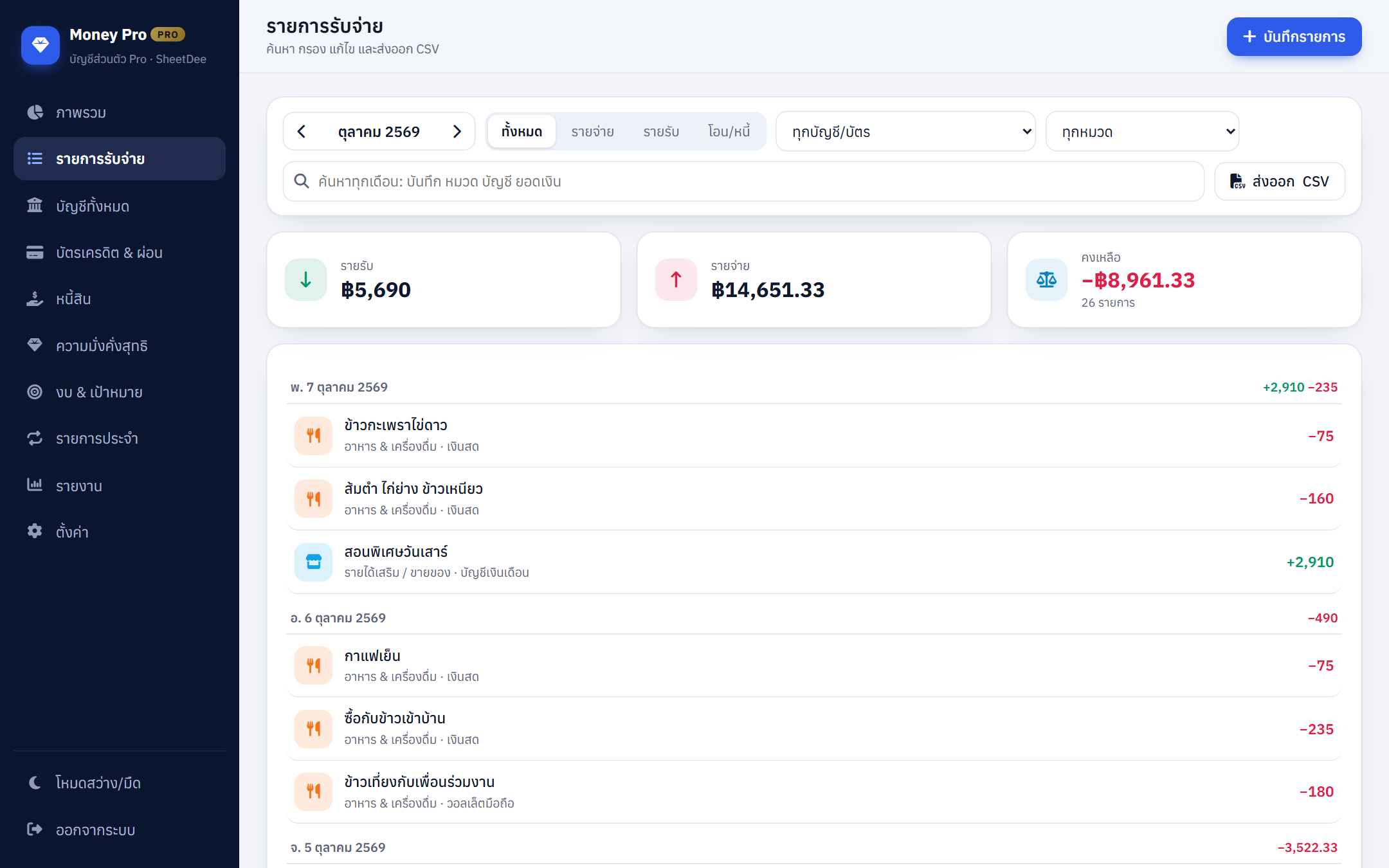
Task: Select the โอน/หนี้ tab
Action: point(729,132)
